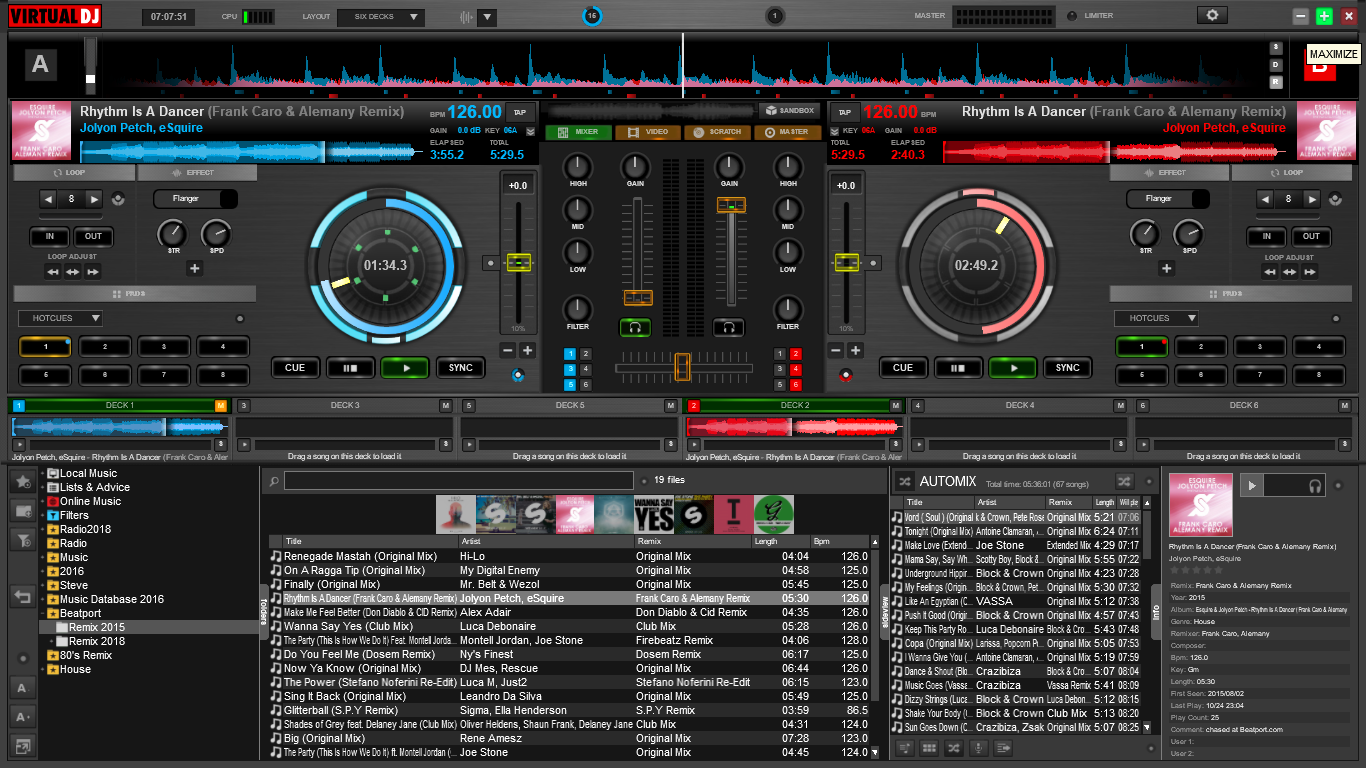Click the playlist options icon at bottom-left of automix

(905, 747)
